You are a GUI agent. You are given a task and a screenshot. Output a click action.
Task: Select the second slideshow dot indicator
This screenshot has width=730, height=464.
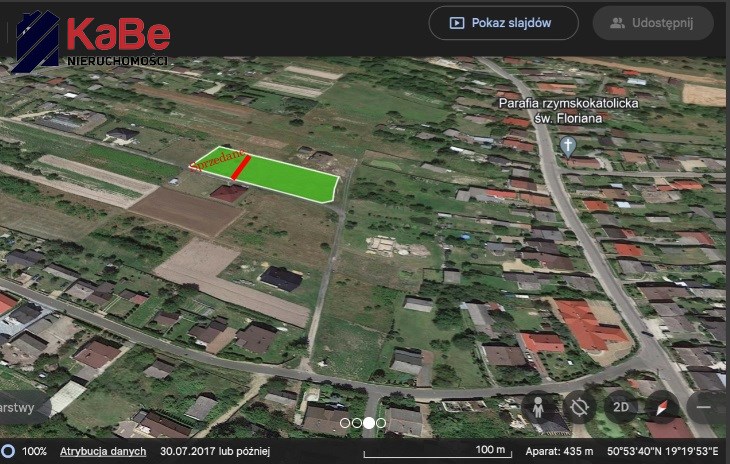click(357, 423)
